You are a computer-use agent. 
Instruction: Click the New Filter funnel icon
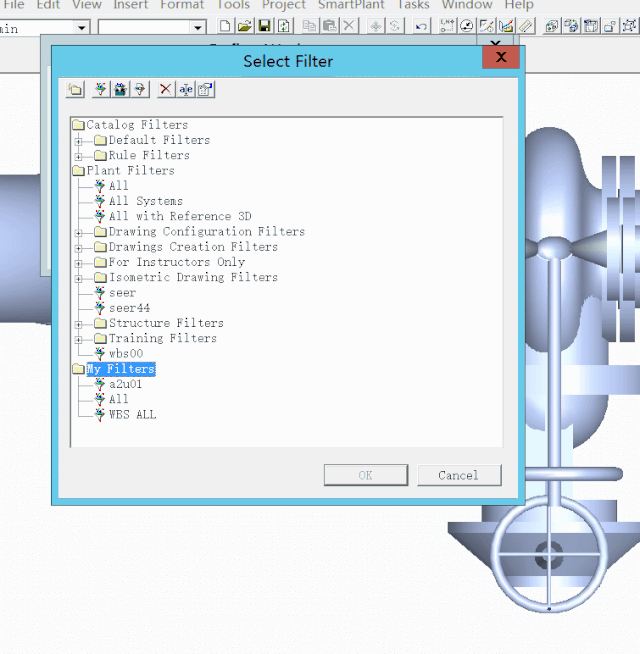tap(101, 89)
